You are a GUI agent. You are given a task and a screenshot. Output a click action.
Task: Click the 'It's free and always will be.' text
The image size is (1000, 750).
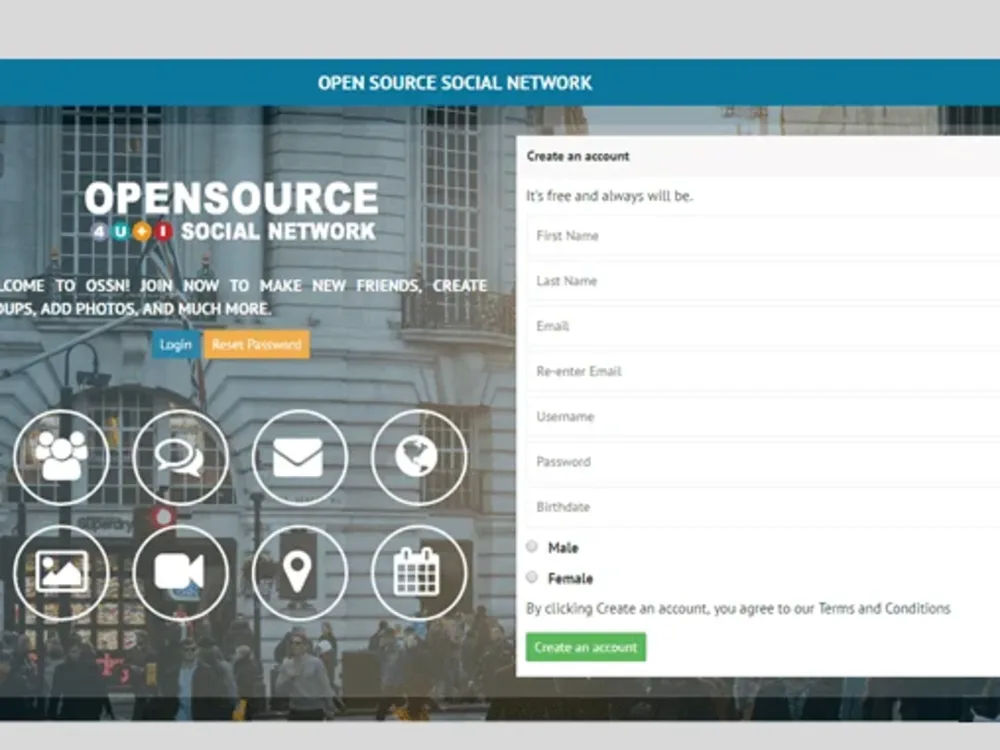point(609,196)
